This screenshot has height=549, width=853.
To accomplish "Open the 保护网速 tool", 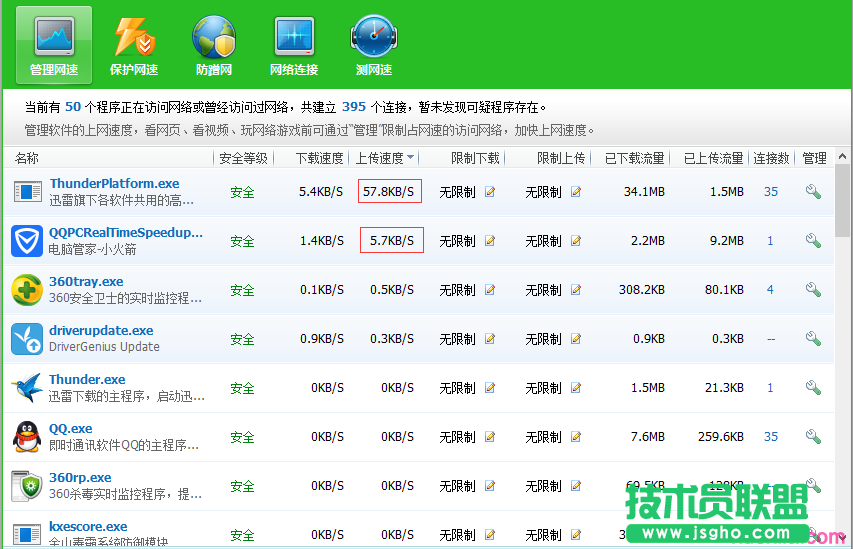I will [134, 45].
